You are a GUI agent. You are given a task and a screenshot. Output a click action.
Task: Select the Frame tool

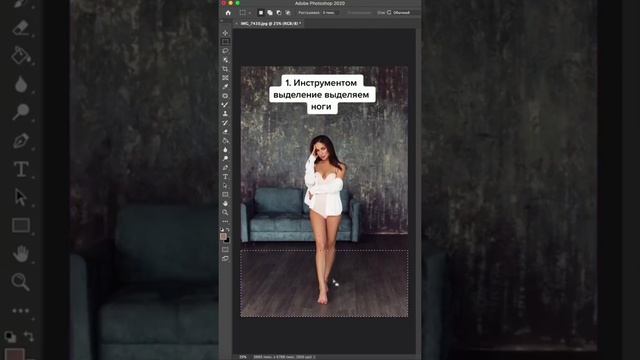(225, 78)
